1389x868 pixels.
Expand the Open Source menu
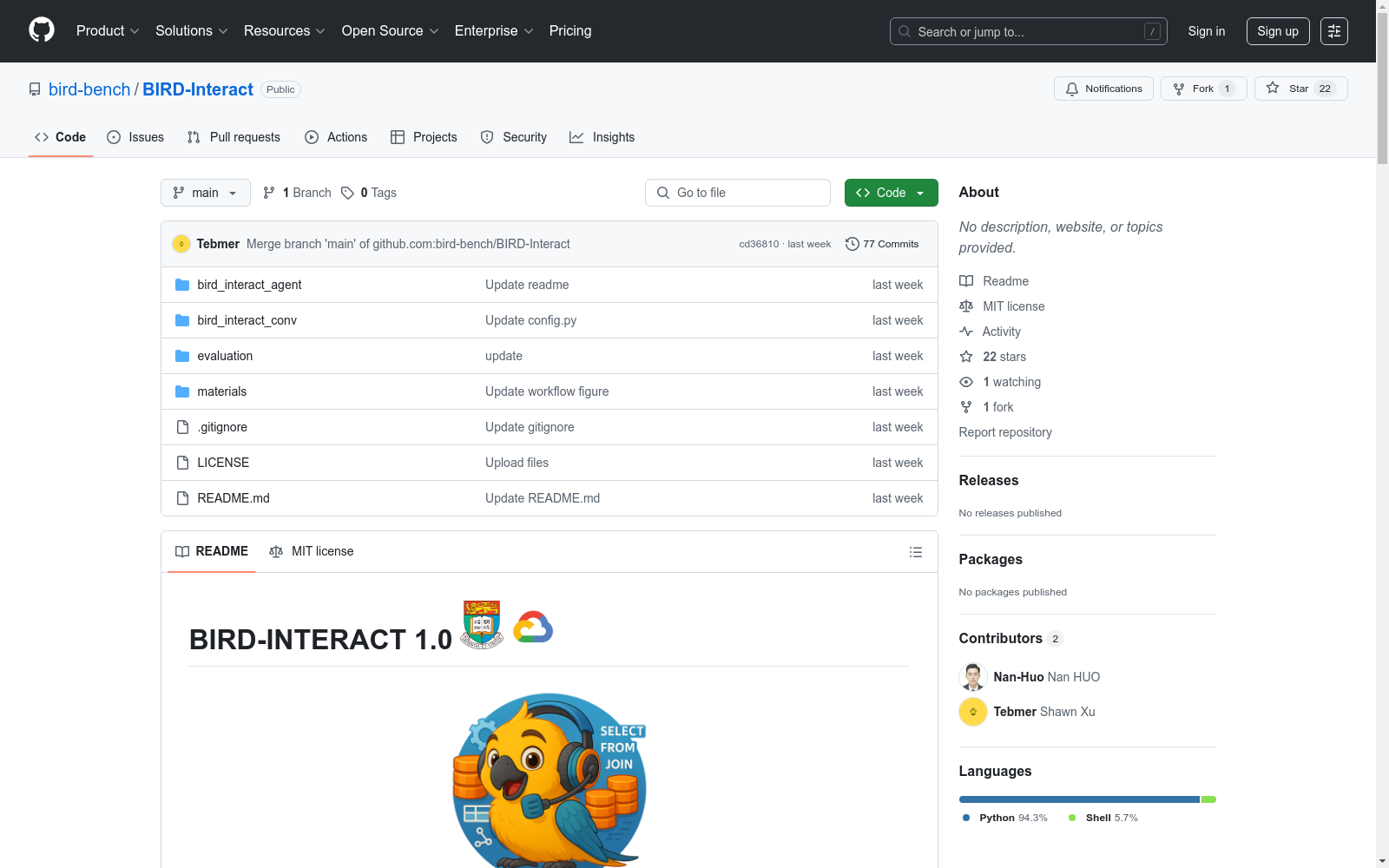[391, 31]
